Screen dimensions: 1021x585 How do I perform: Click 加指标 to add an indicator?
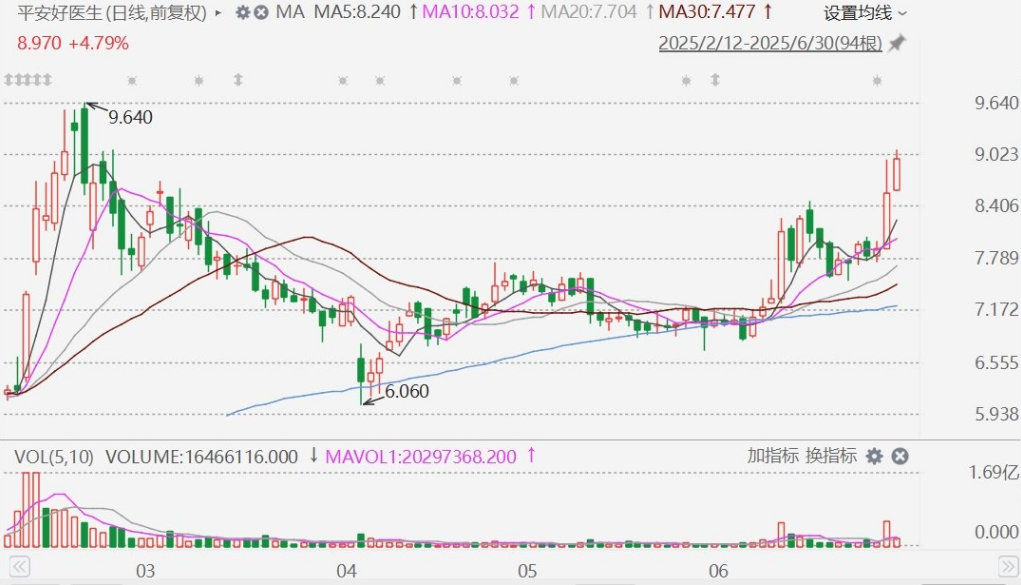(x=772, y=456)
